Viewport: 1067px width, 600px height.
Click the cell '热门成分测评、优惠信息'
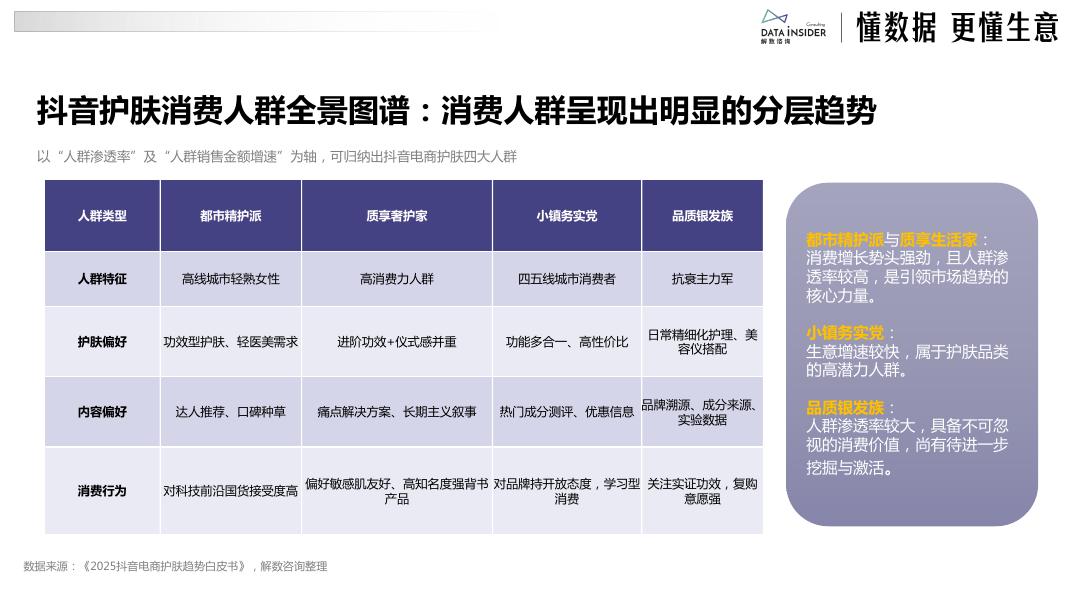tap(567, 412)
